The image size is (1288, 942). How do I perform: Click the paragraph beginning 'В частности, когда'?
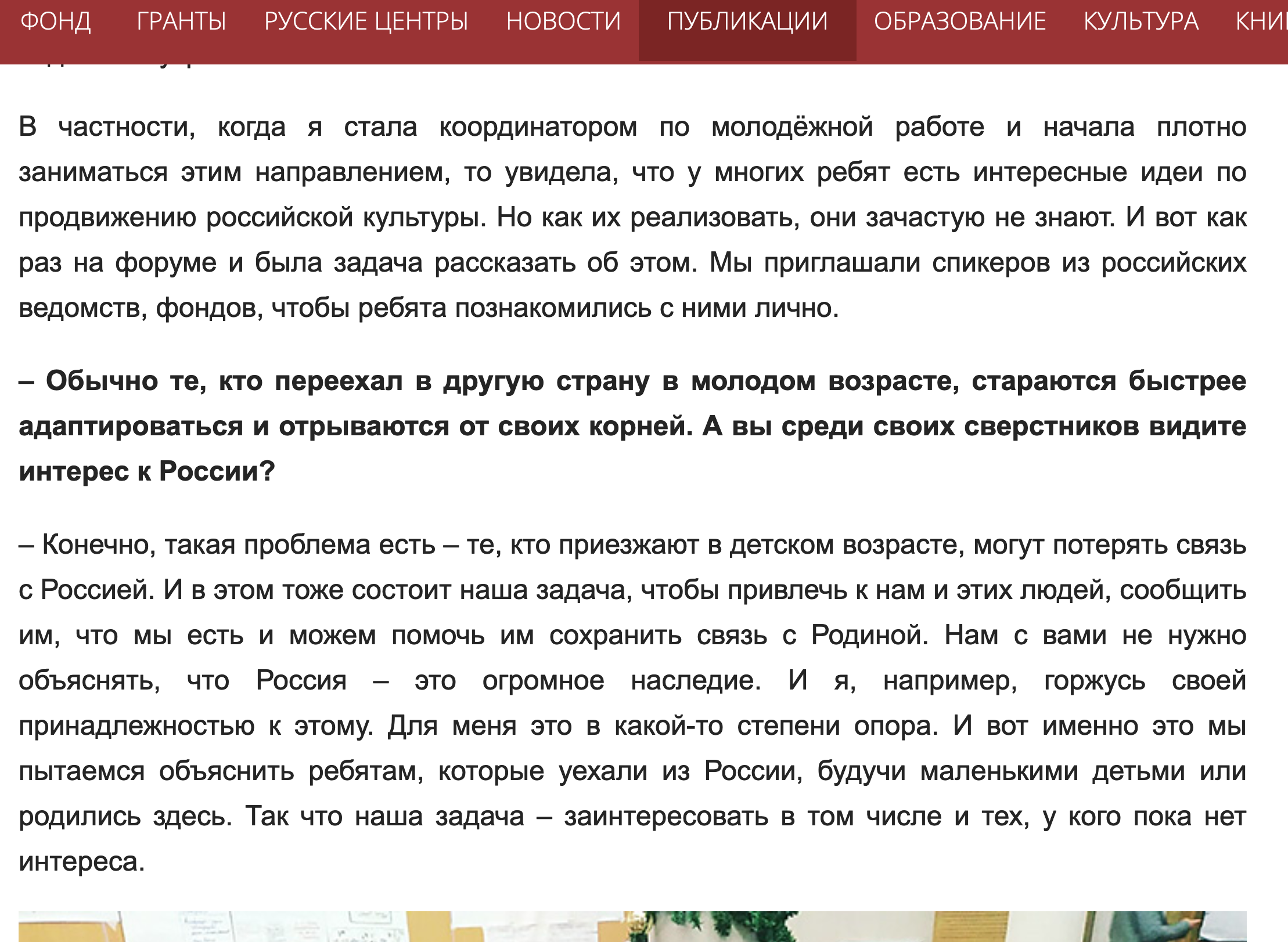(x=632, y=217)
